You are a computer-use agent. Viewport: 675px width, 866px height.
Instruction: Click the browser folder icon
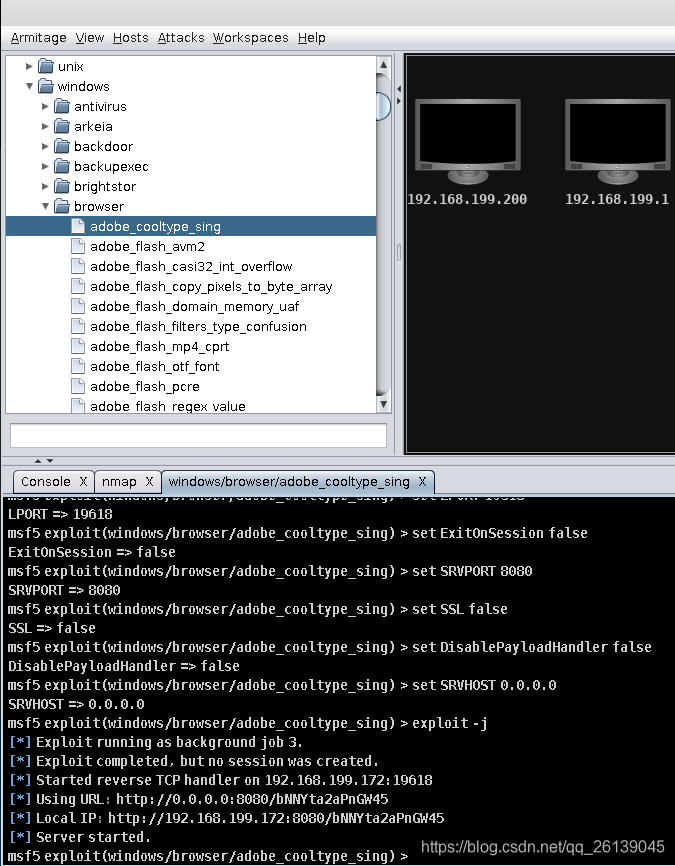62,206
